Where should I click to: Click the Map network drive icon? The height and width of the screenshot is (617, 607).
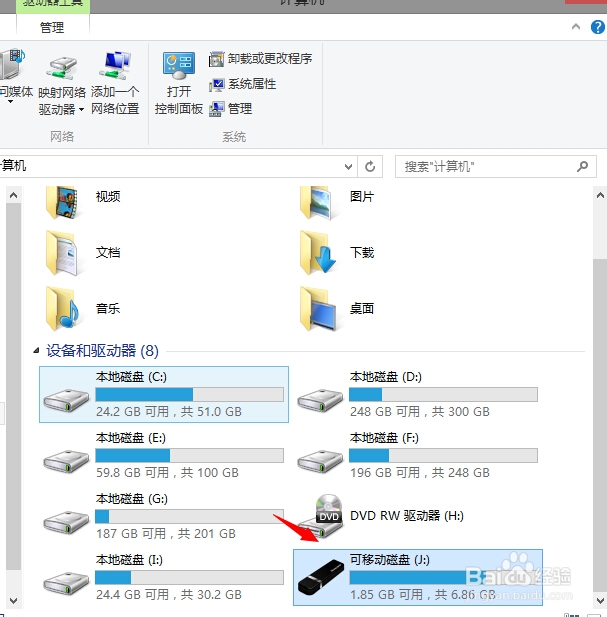tap(62, 68)
